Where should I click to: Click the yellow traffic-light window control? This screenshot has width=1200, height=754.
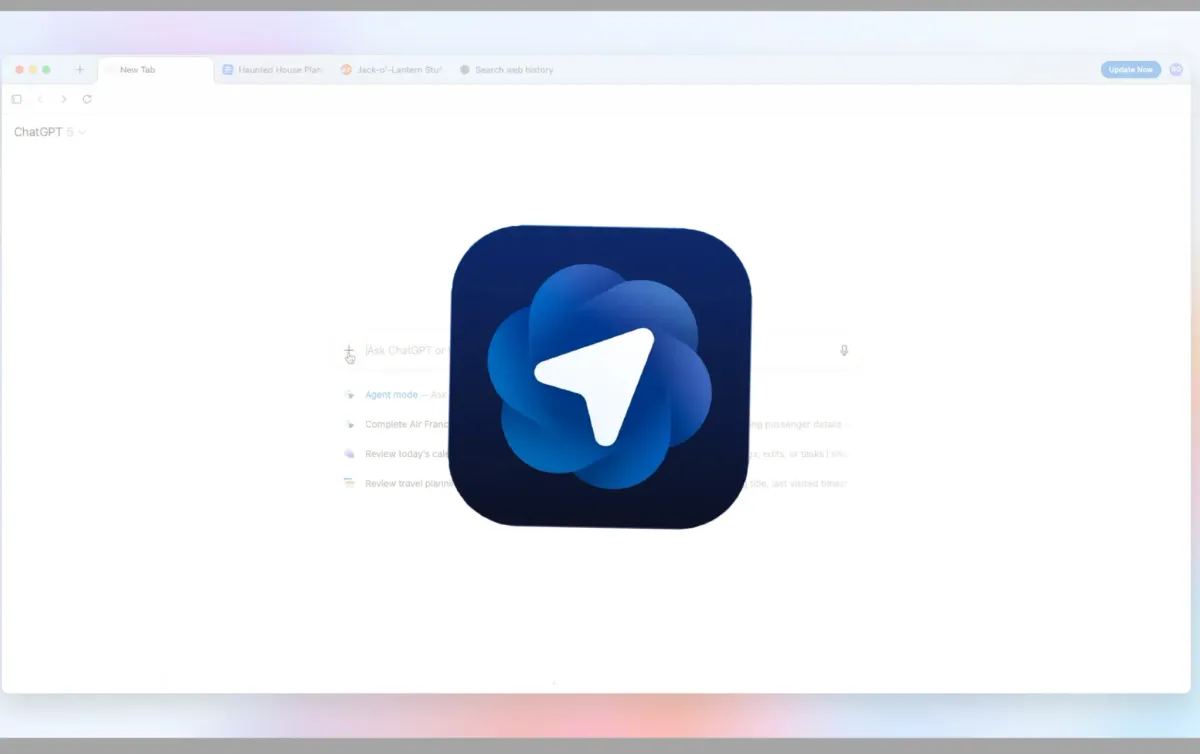click(31, 69)
